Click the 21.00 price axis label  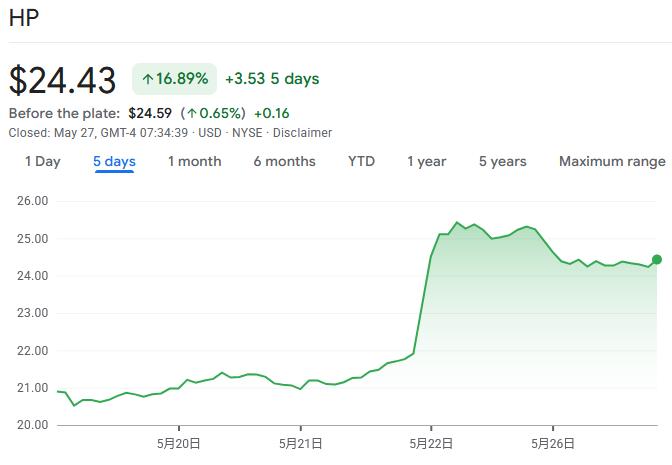coord(33,388)
